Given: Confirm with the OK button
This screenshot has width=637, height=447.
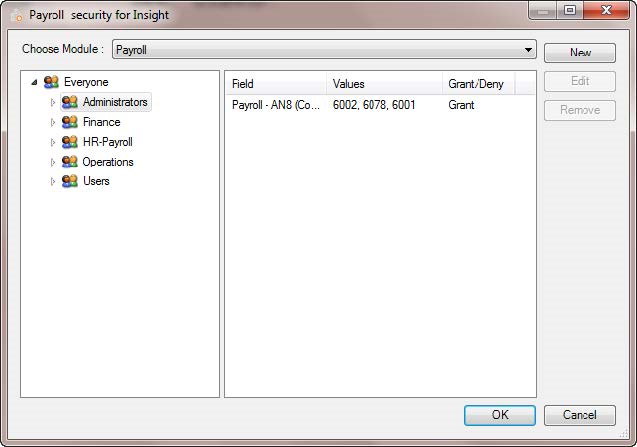Looking at the screenshot, I should pos(500,415).
